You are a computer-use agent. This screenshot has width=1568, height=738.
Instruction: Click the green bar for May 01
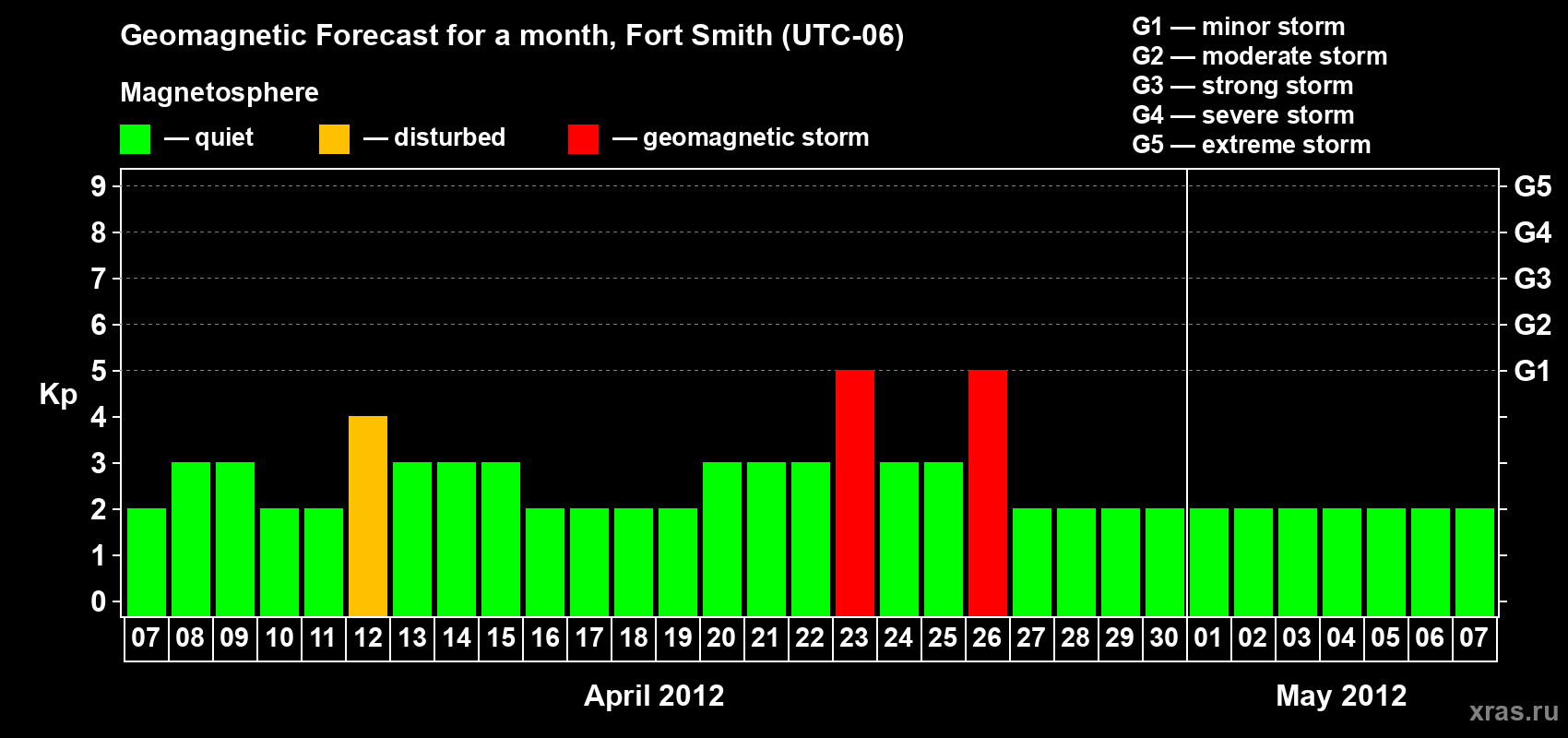[1209, 563]
